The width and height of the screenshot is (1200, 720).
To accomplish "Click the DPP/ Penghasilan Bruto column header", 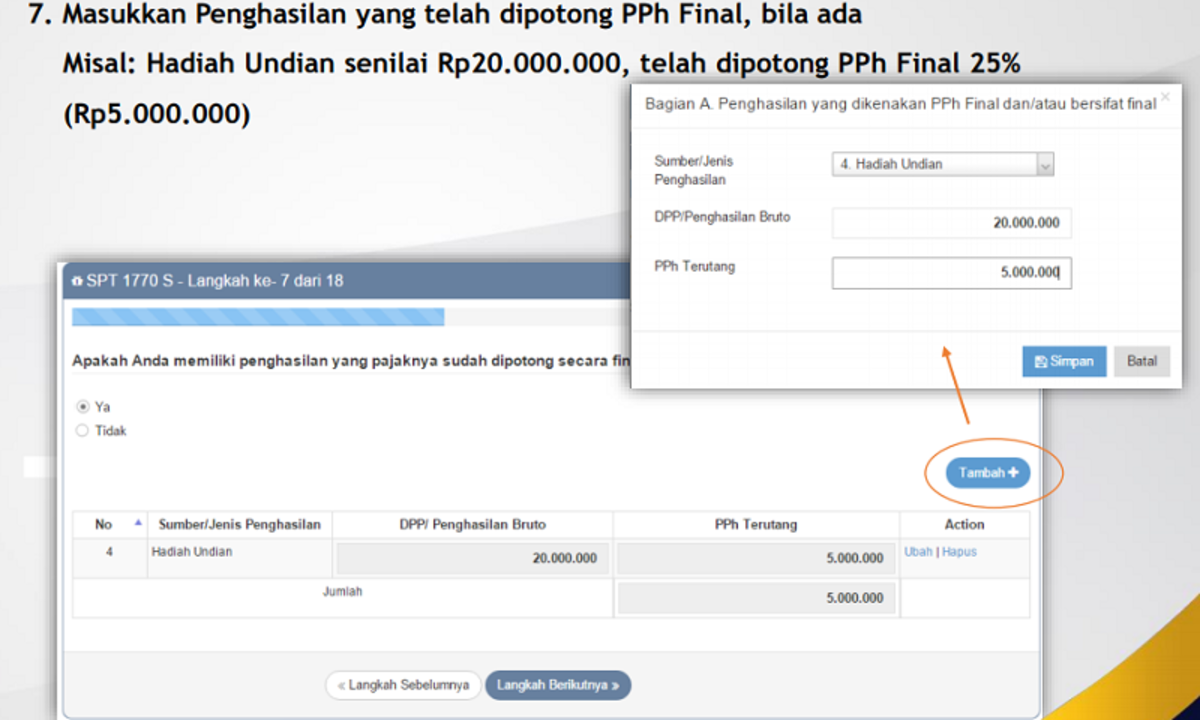I will click(472, 524).
